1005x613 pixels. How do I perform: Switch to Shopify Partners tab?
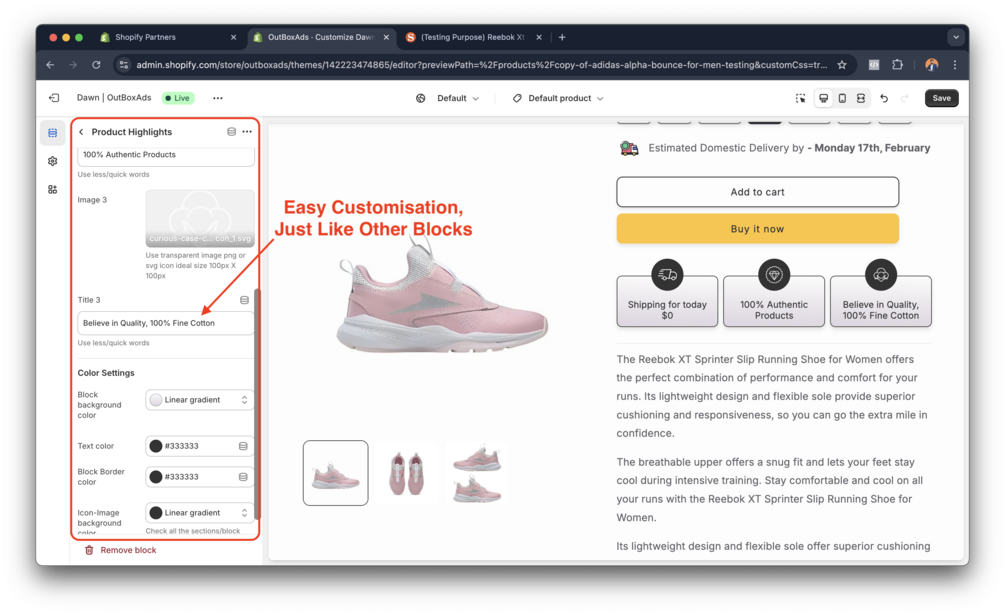pyautogui.click(x=145, y=37)
